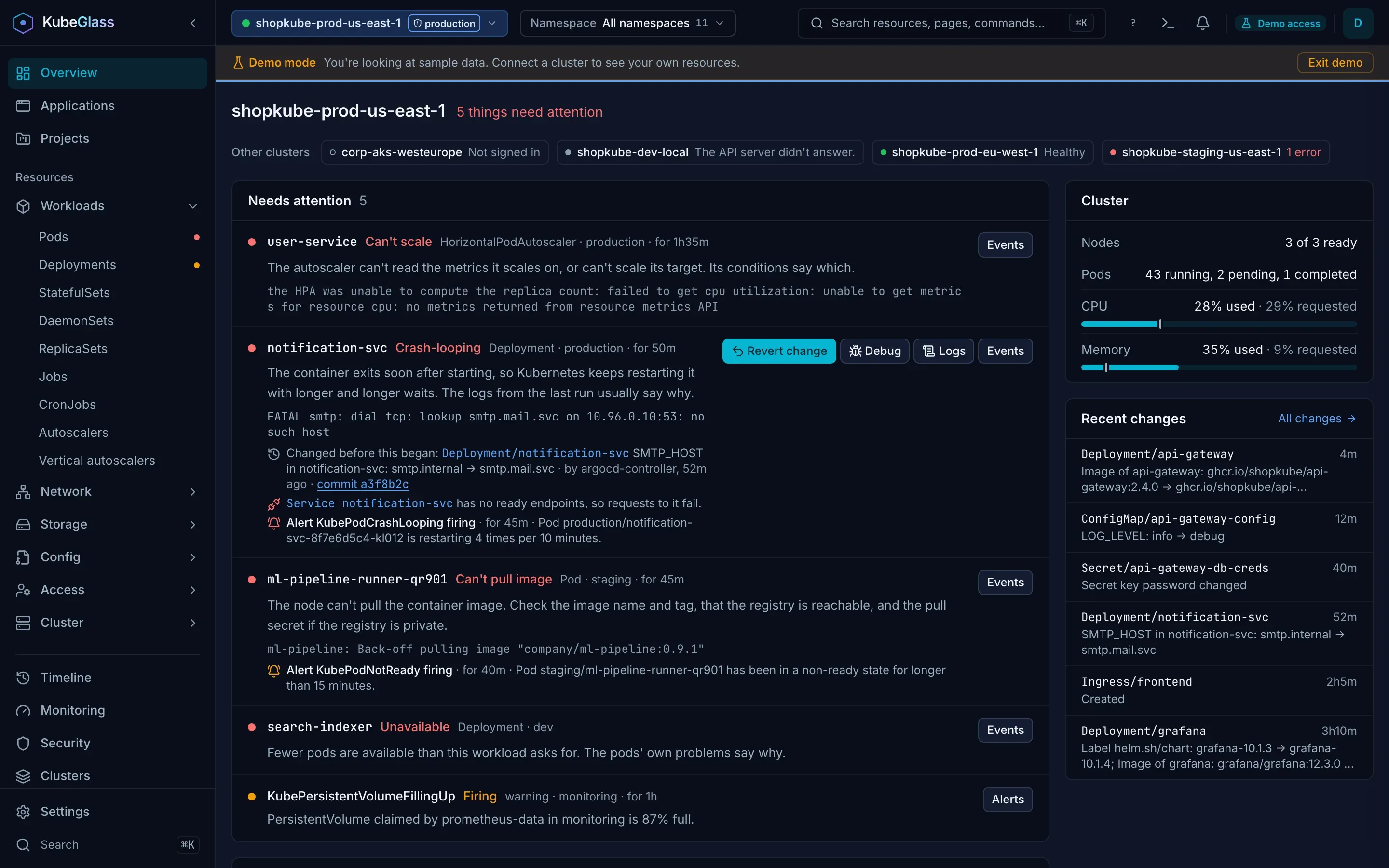Open the Namespace dropdown
Viewport: 1389px width, 868px height.
[627, 23]
